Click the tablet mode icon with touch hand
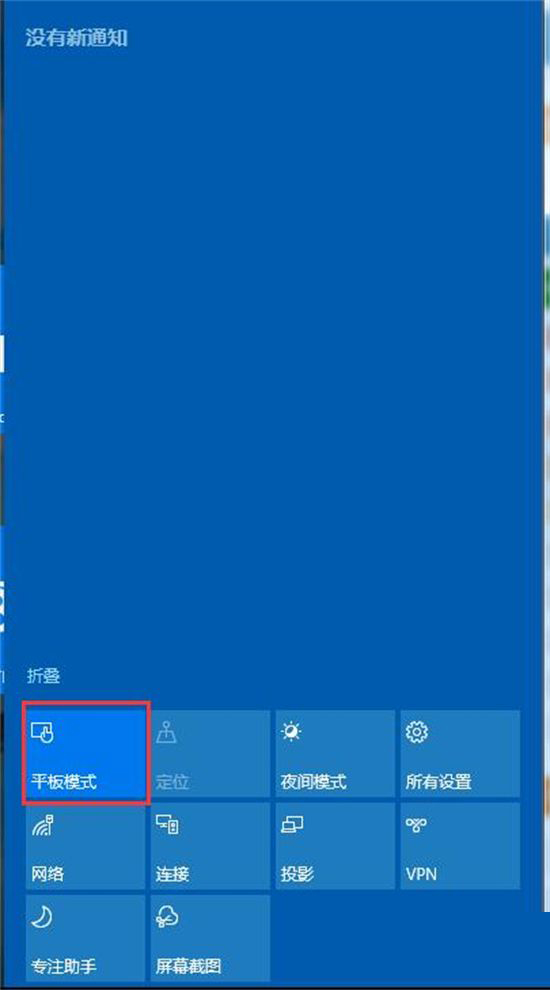This screenshot has width=550, height=990. pyautogui.click(x=42, y=732)
